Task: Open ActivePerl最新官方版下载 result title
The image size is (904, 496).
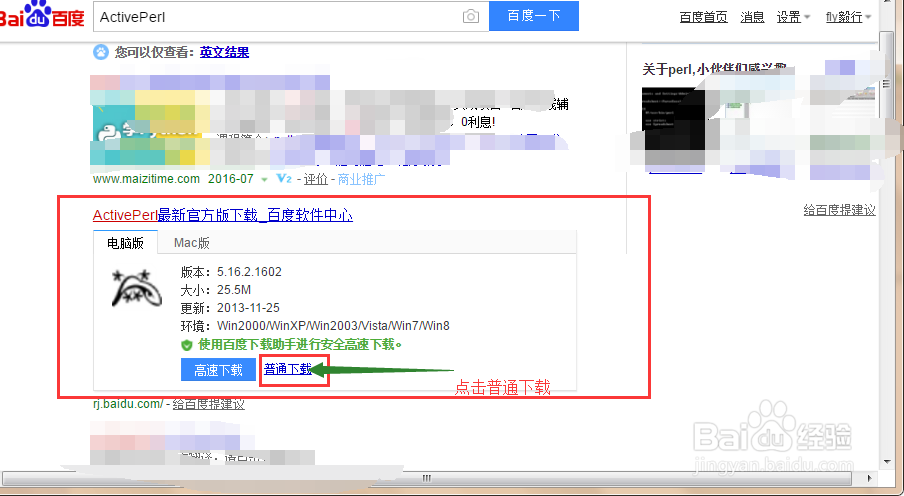Action: click(223, 215)
